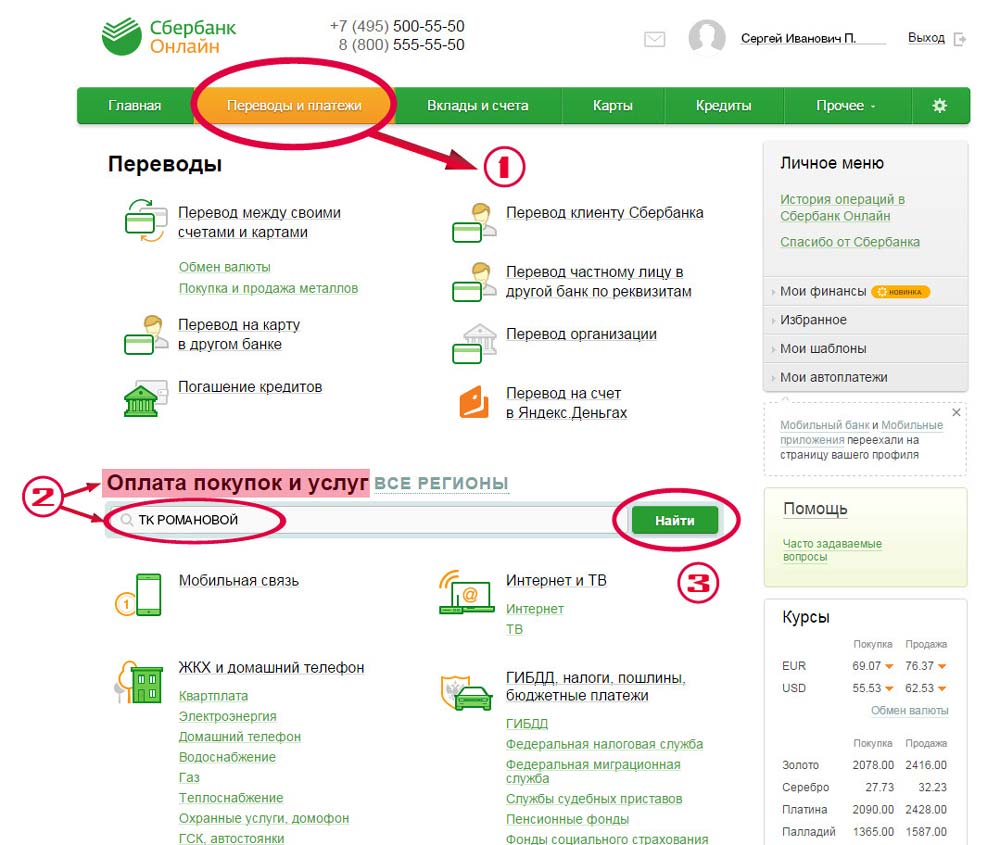The width and height of the screenshot is (1000, 845).
Task: Open the messages envelope icon
Action: click(654, 40)
